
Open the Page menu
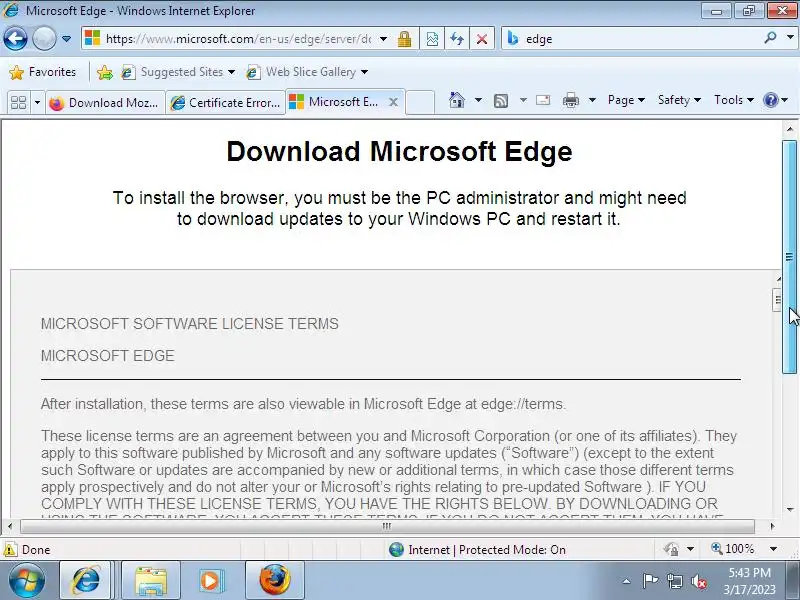pos(626,100)
